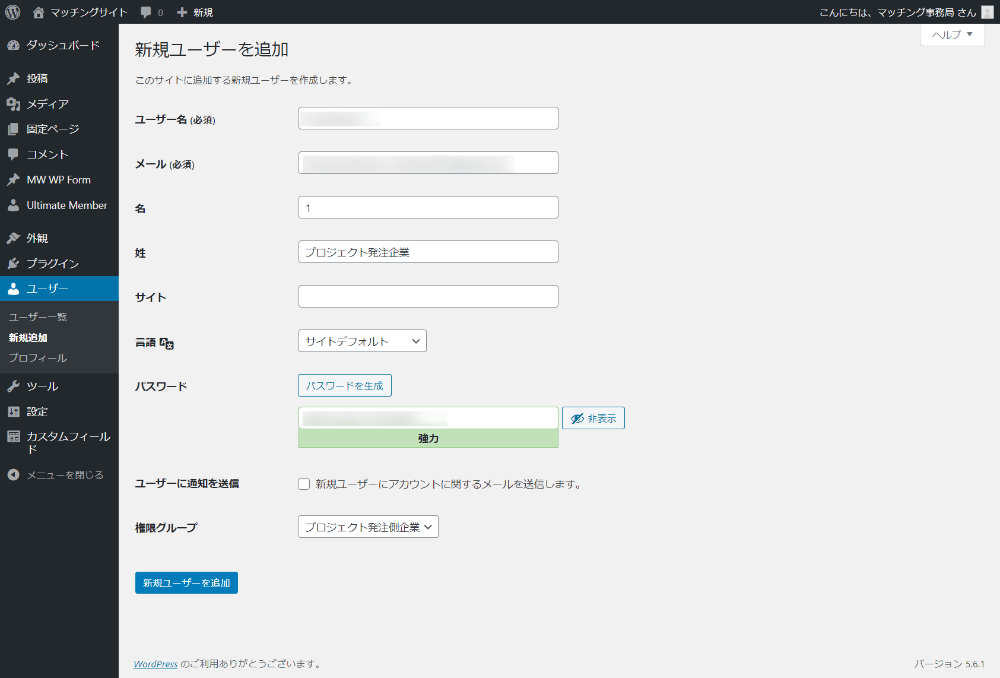This screenshot has height=678, width=1000.
Task: Open ダッシュボード menu item
Action: tap(59, 45)
